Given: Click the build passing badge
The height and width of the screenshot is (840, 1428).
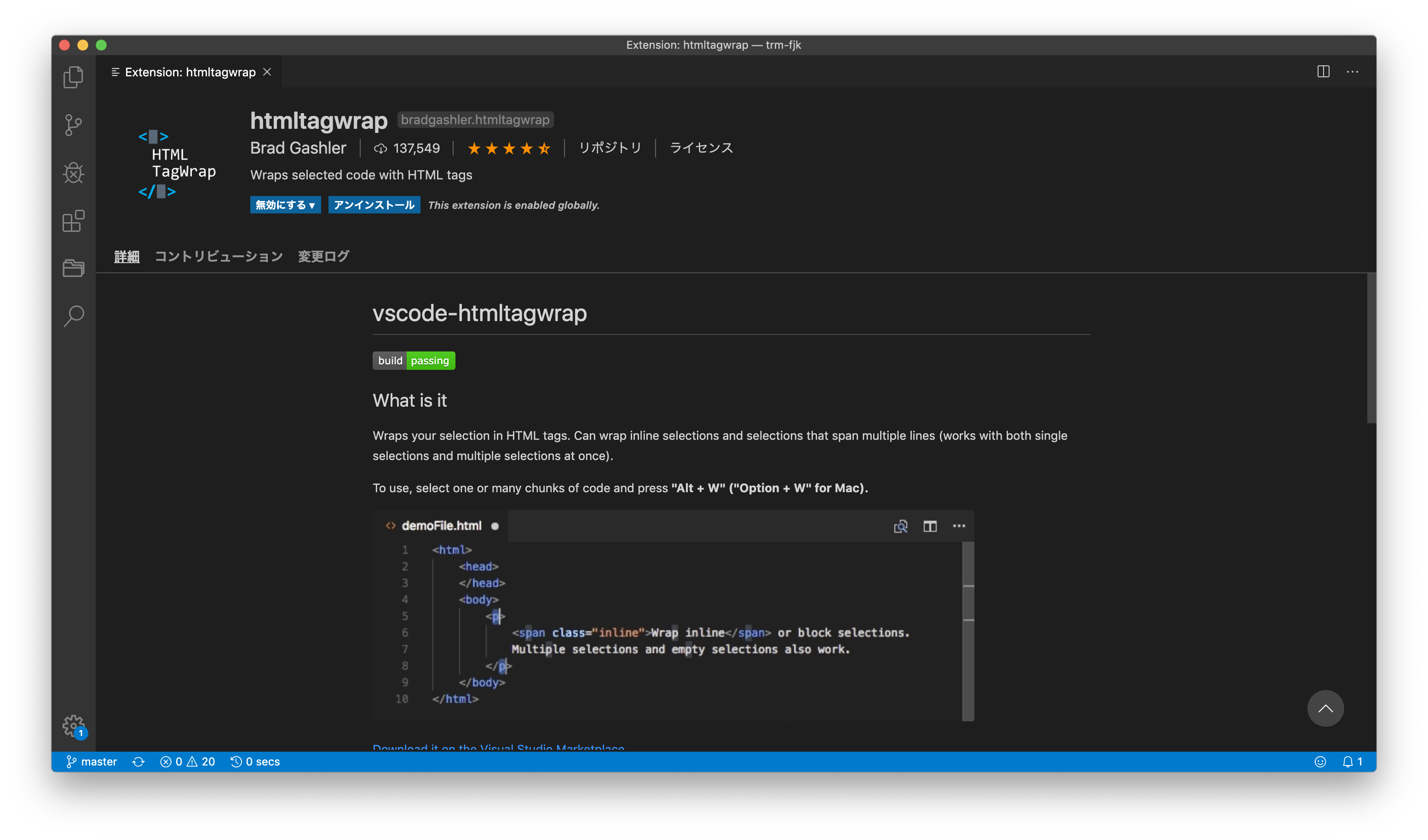Looking at the screenshot, I should click(414, 361).
